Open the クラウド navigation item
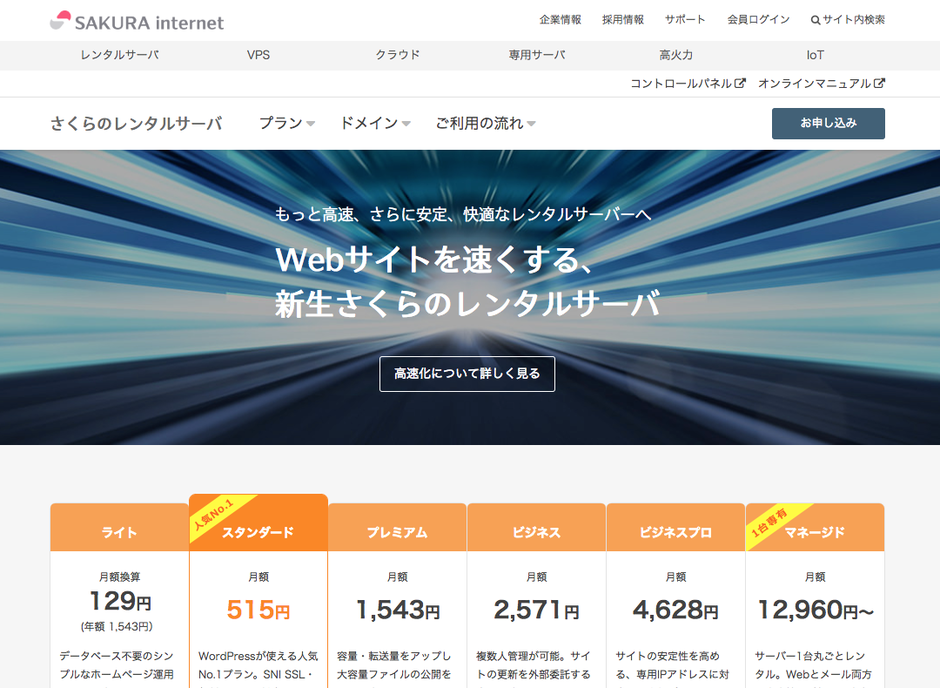Screen dimensions: 940x688 pyautogui.click(x=397, y=56)
